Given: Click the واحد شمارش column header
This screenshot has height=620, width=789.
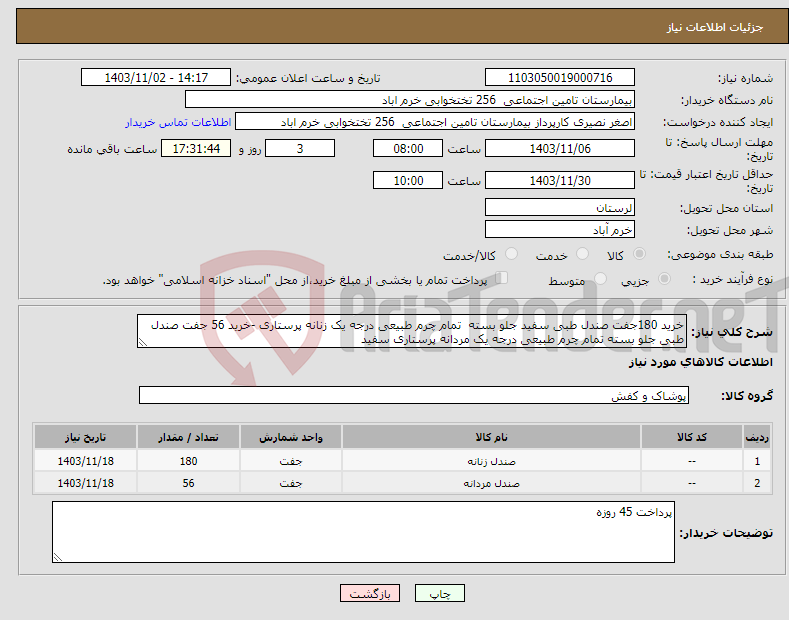Looking at the screenshot, I should click(291, 437).
